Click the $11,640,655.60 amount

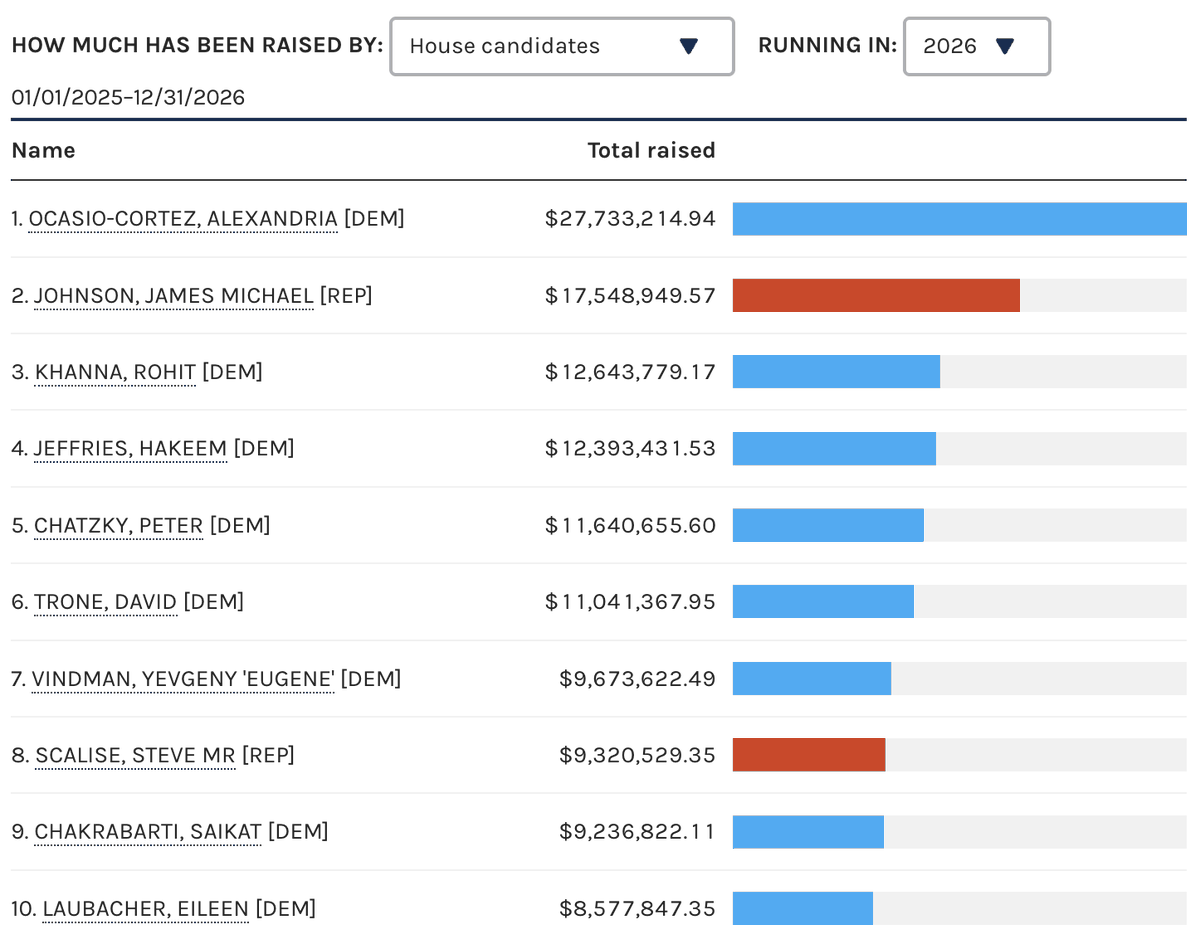click(x=630, y=526)
